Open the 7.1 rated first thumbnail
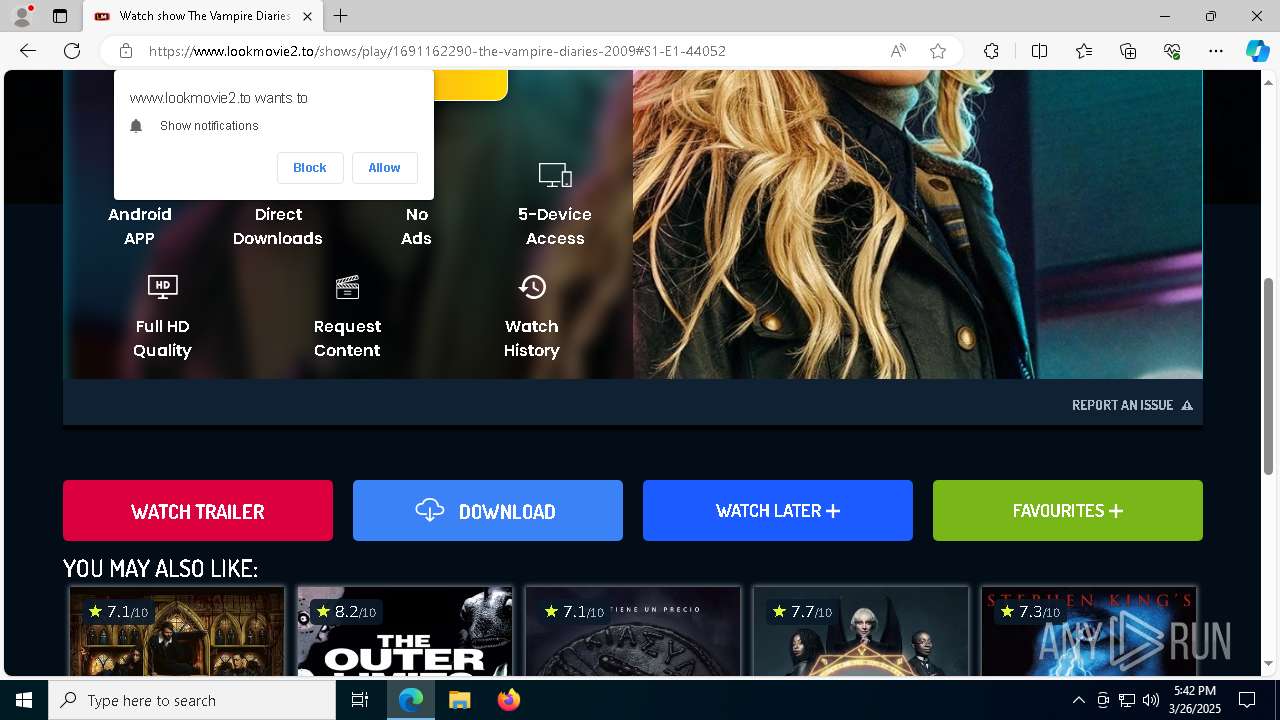 click(x=177, y=631)
